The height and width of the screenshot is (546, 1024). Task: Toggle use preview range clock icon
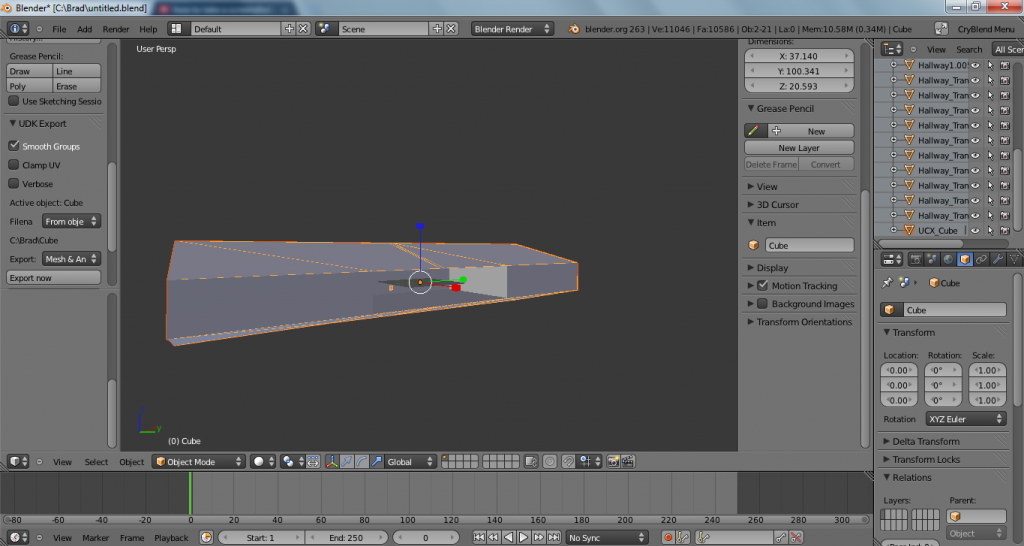(206, 538)
